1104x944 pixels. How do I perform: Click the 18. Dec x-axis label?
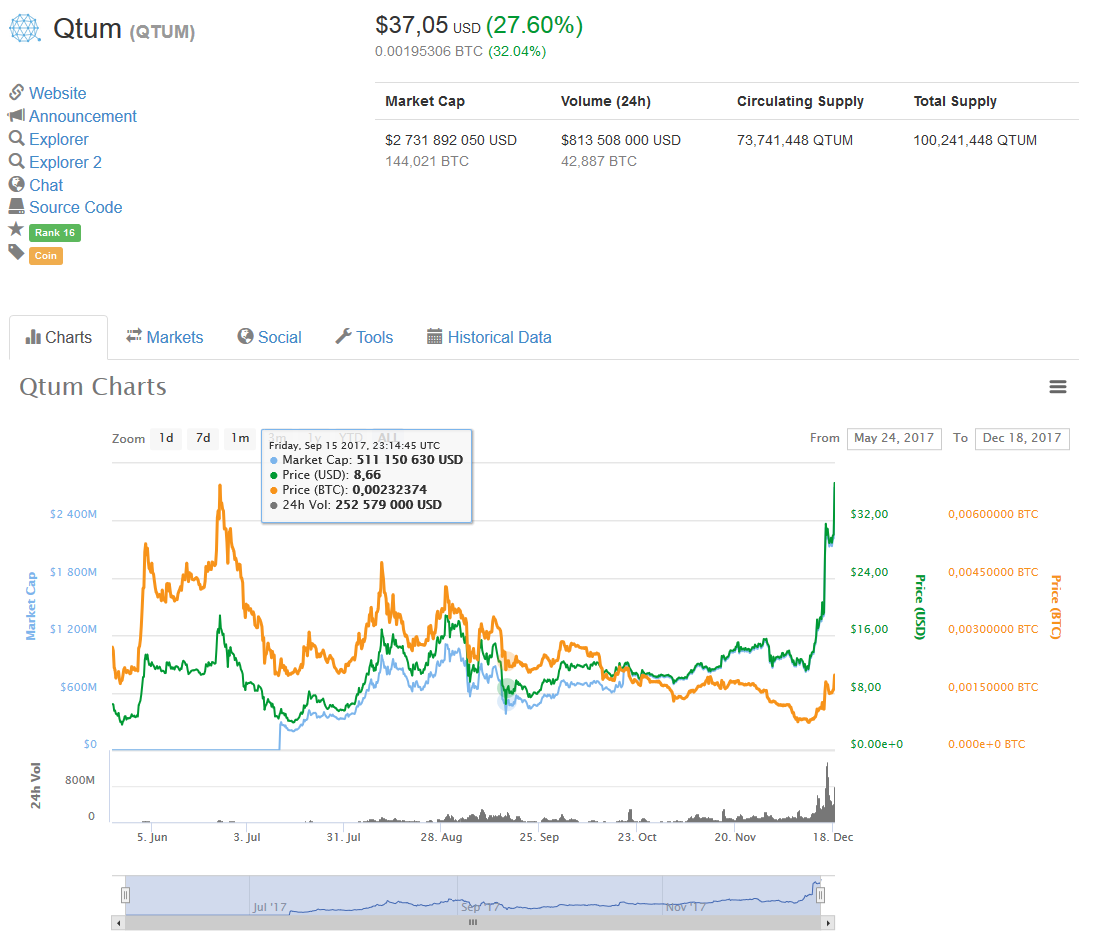click(x=833, y=837)
